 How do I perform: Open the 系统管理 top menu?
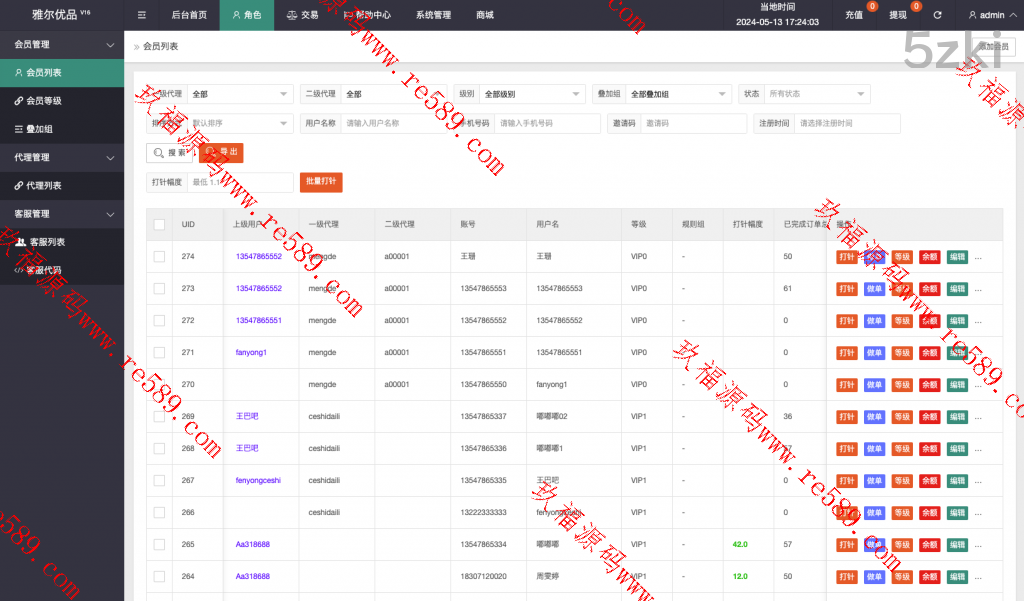point(433,15)
